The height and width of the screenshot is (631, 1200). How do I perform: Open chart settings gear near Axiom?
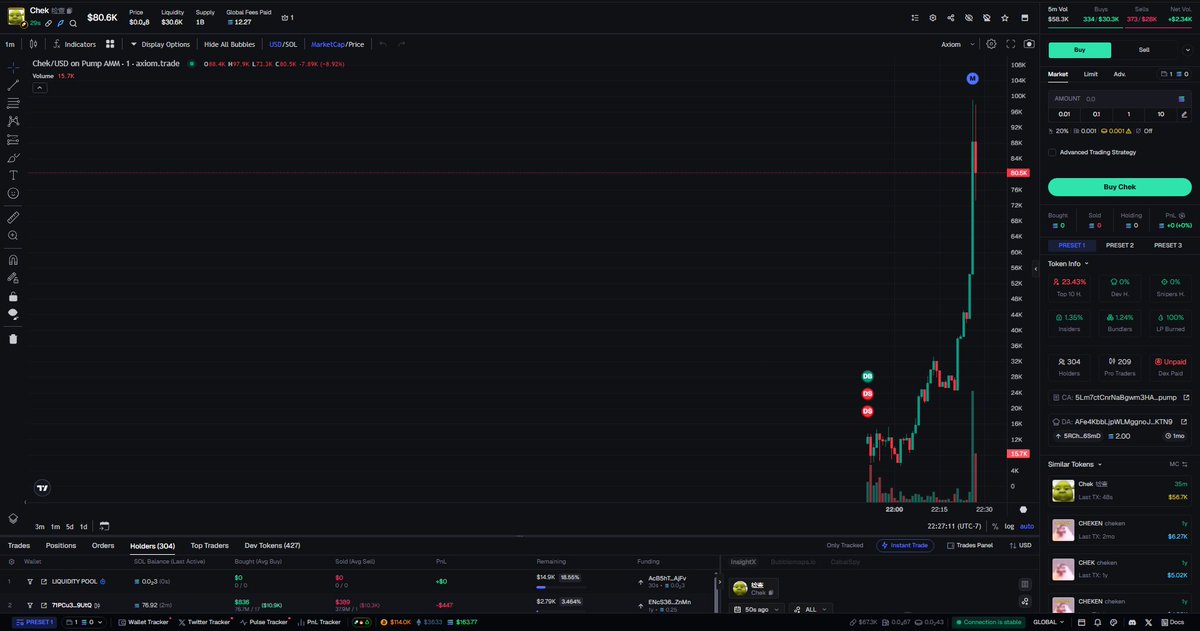(x=991, y=44)
